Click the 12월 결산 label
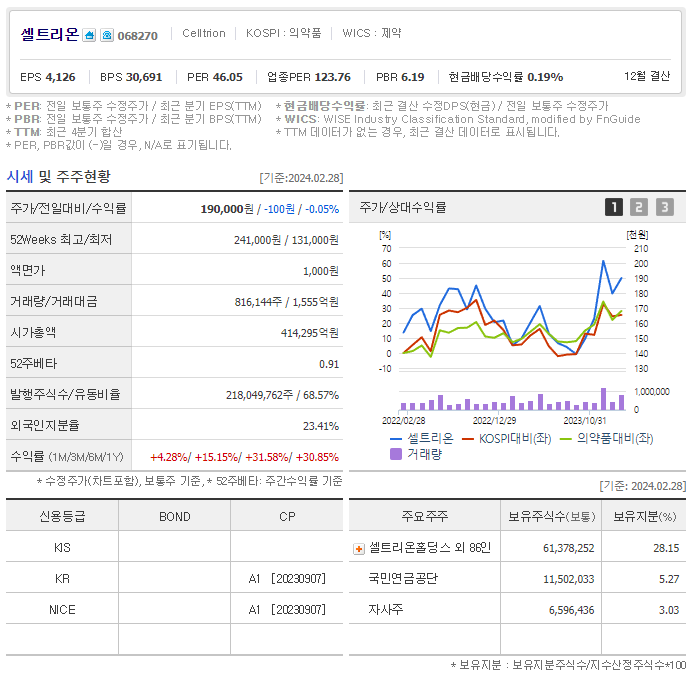This screenshot has height=677, width=695. pos(647,76)
